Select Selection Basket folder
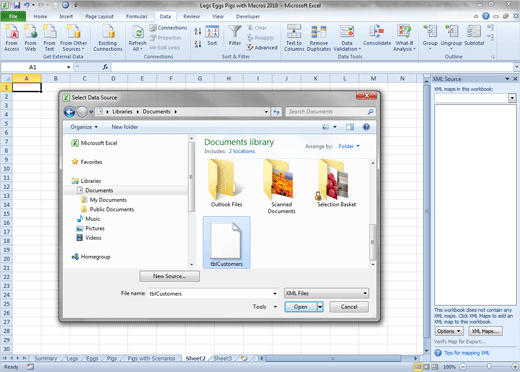The width and height of the screenshot is (520, 372). coord(336,183)
